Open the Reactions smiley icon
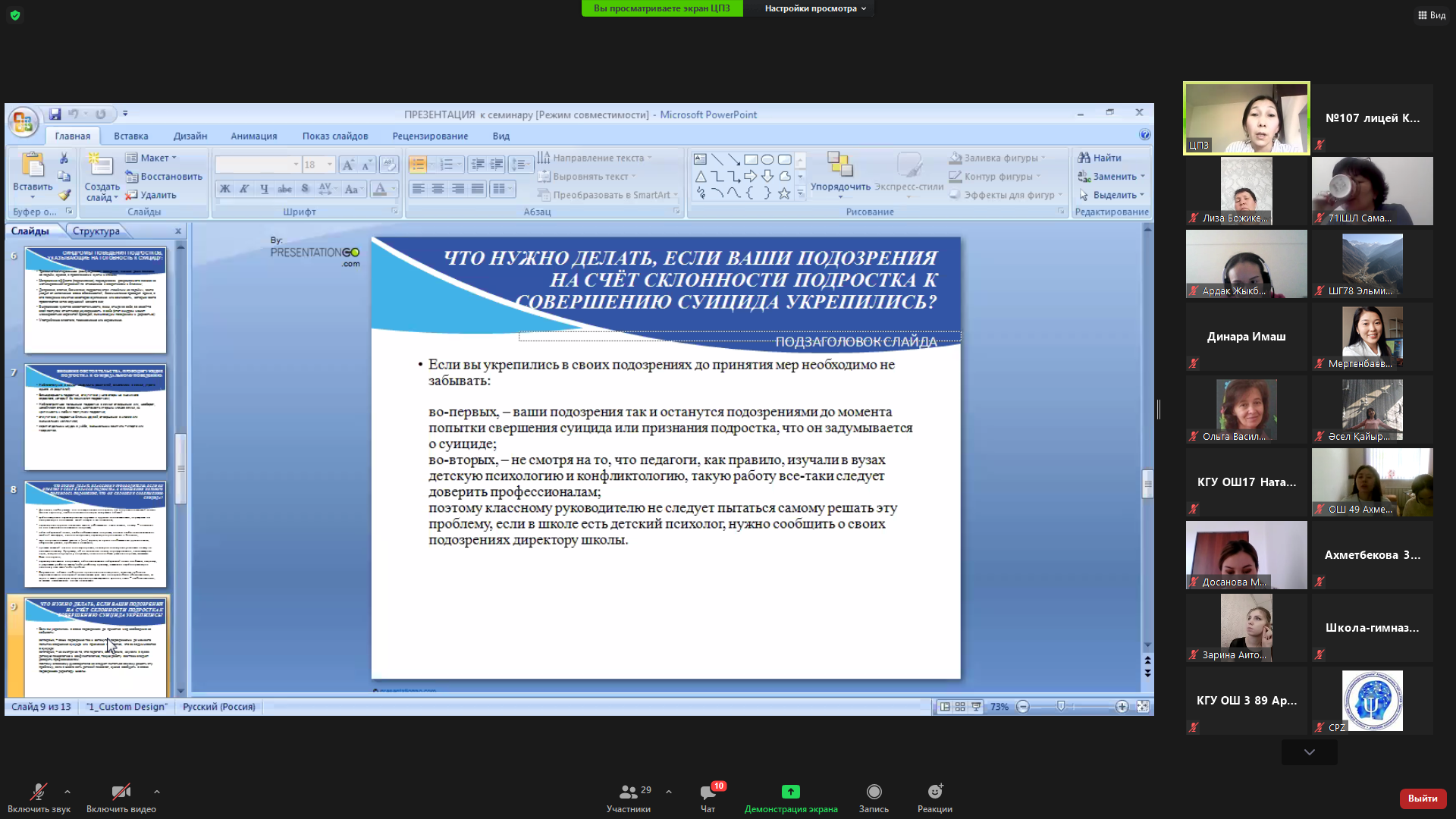This screenshot has width=1456, height=819. (934, 792)
